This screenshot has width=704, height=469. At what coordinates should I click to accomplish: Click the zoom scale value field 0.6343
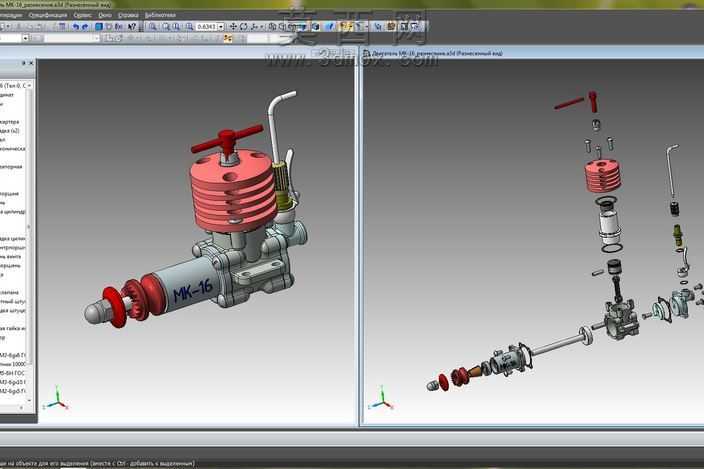click(x=207, y=27)
